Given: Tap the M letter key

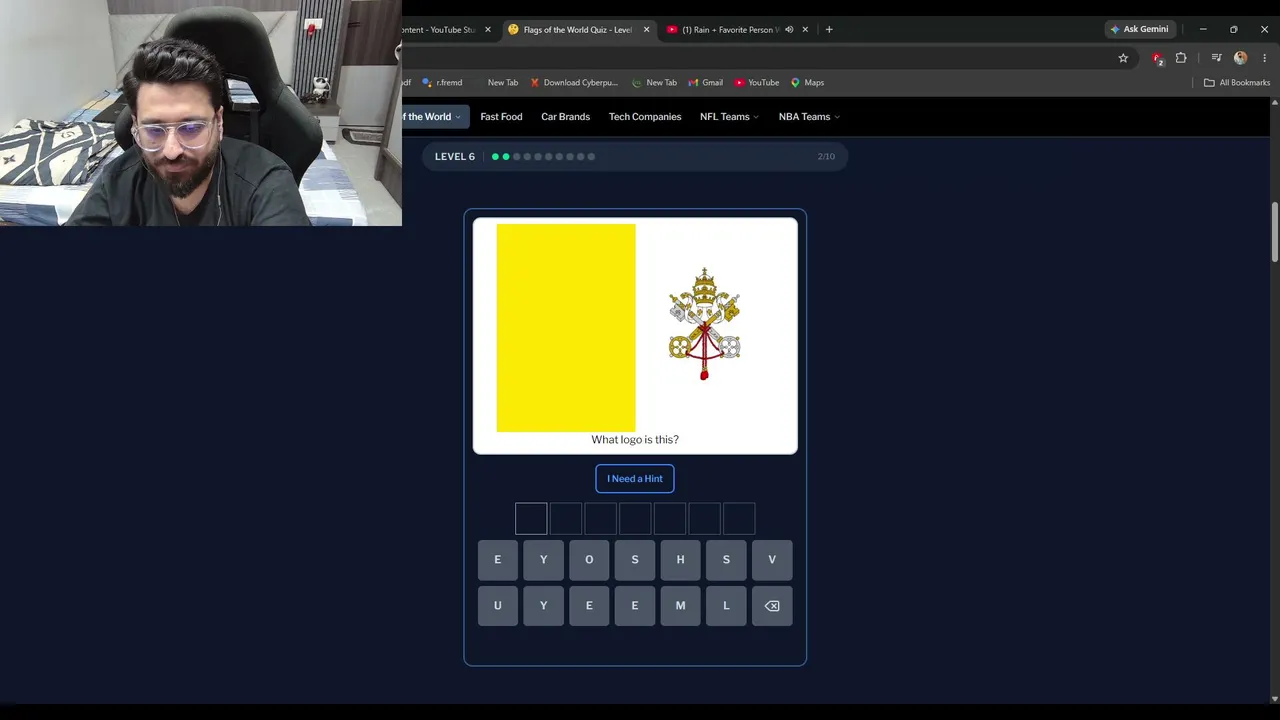Looking at the screenshot, I should 680,606.
